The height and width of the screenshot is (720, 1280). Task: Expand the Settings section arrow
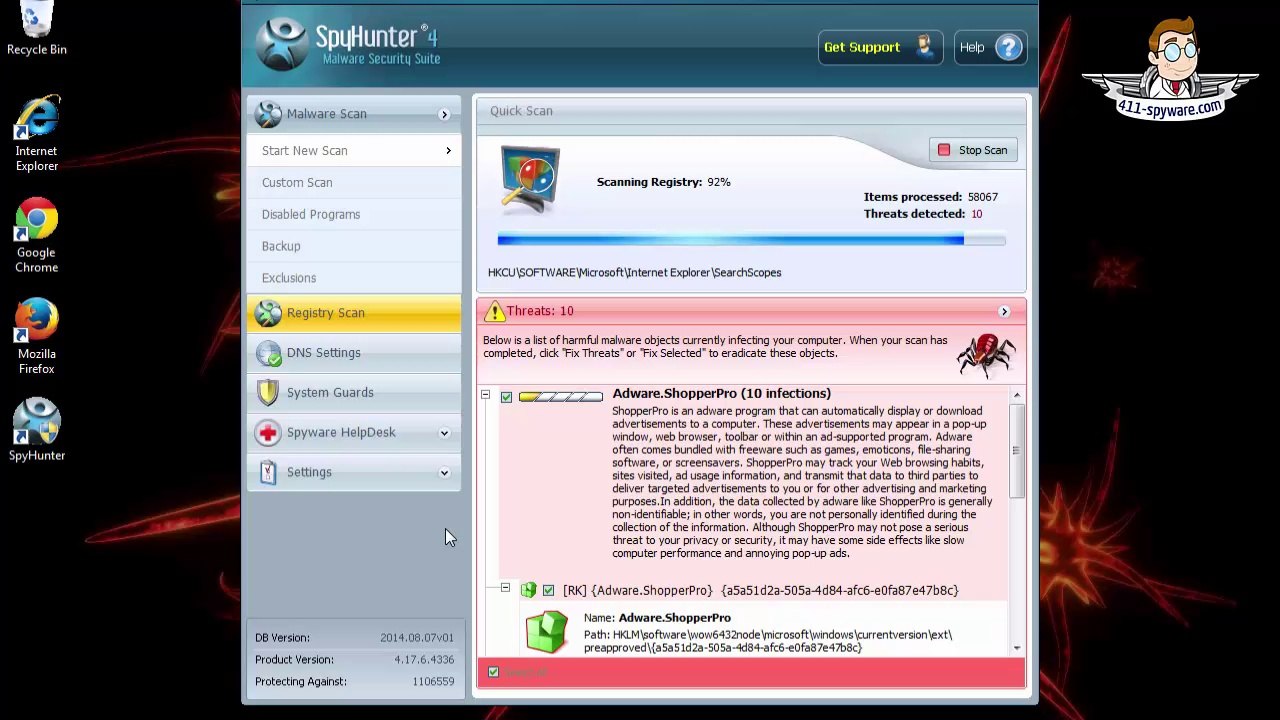click(444, 473)
